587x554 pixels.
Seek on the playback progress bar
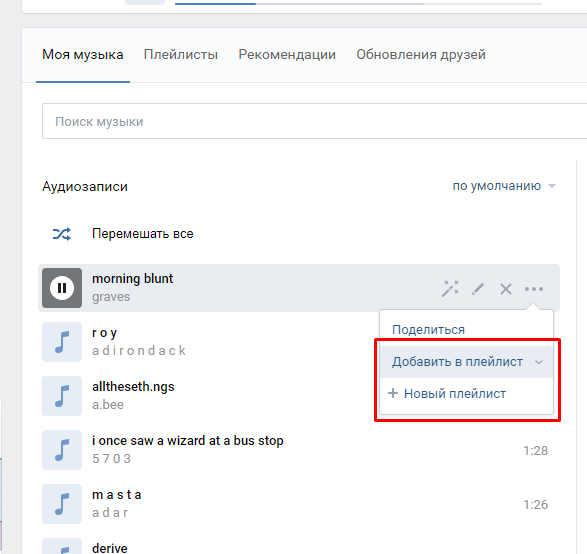[358, 4]
